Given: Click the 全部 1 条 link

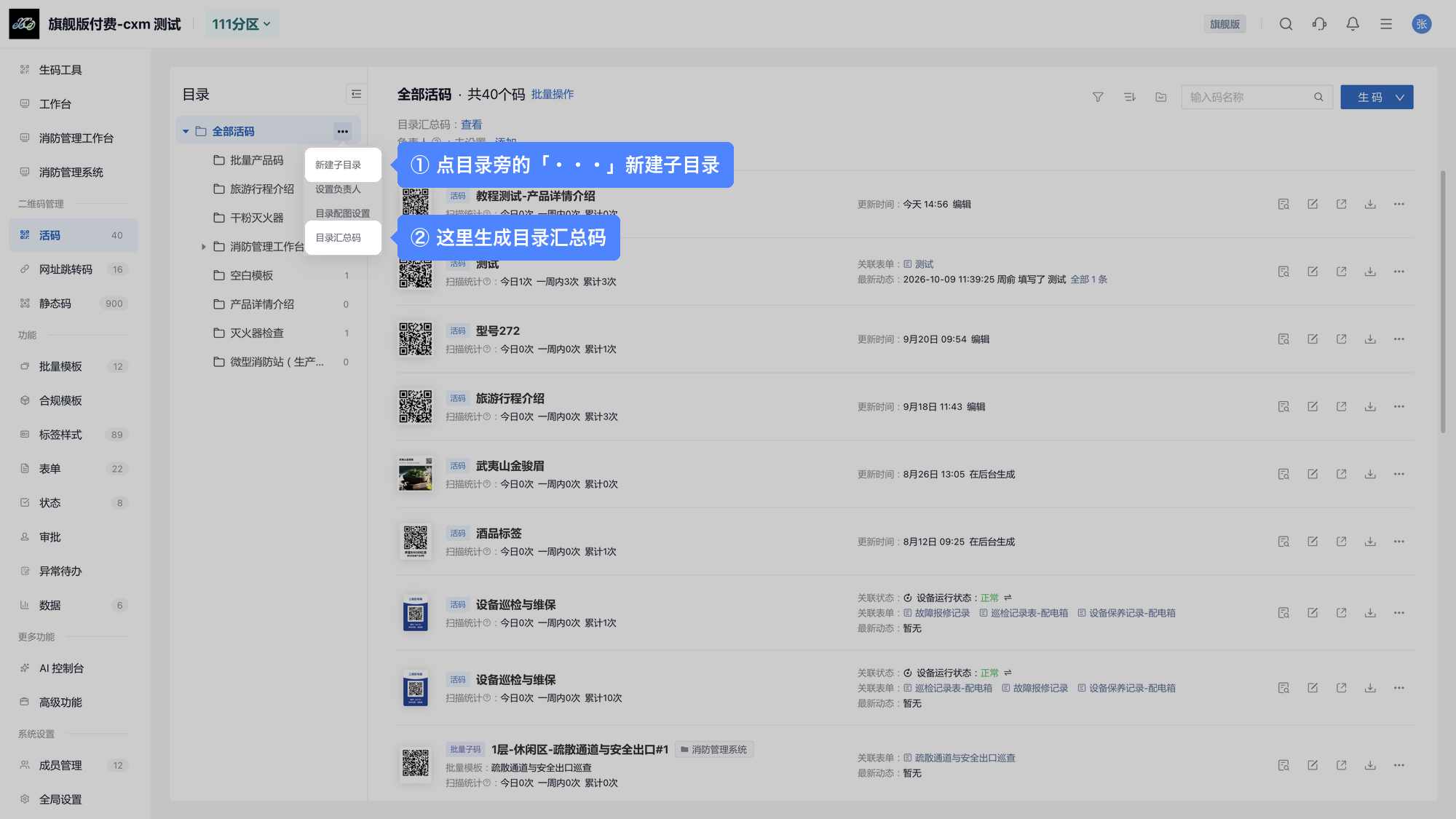Looking at the screenshot, I should 1088,280.
